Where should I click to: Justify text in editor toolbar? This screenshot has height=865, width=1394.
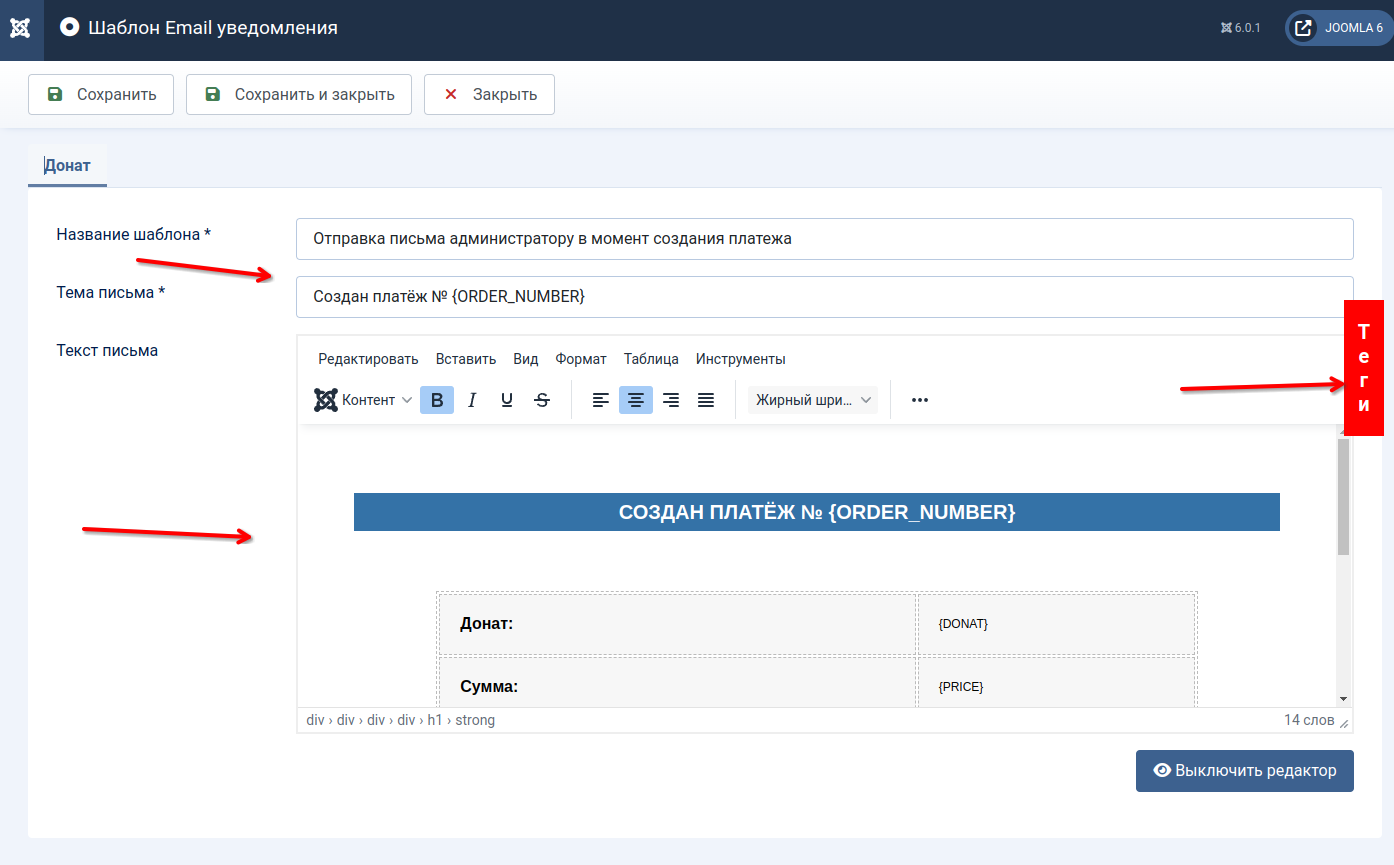coord(706,400)
